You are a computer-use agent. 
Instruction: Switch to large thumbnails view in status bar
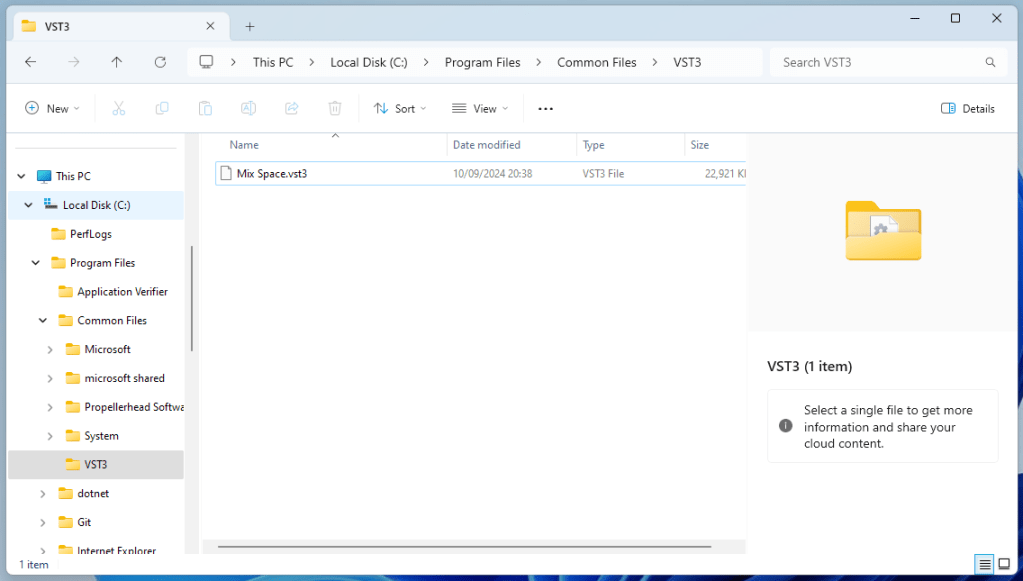point(1004,564)
